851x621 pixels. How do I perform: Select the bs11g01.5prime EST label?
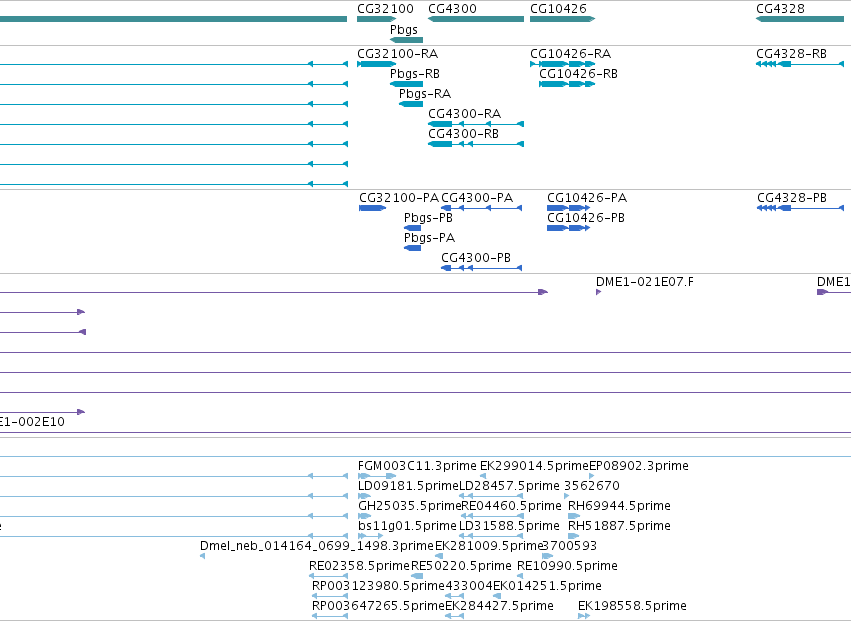point(407,526)
